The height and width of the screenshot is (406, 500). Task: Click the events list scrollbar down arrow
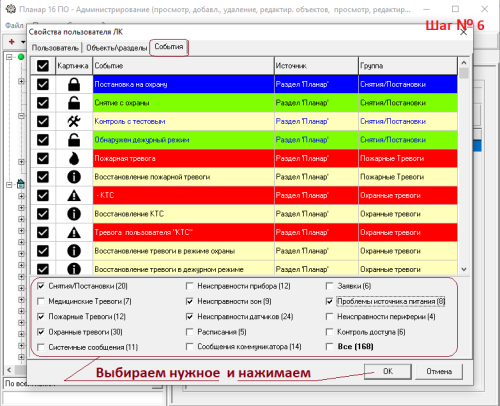464,269
